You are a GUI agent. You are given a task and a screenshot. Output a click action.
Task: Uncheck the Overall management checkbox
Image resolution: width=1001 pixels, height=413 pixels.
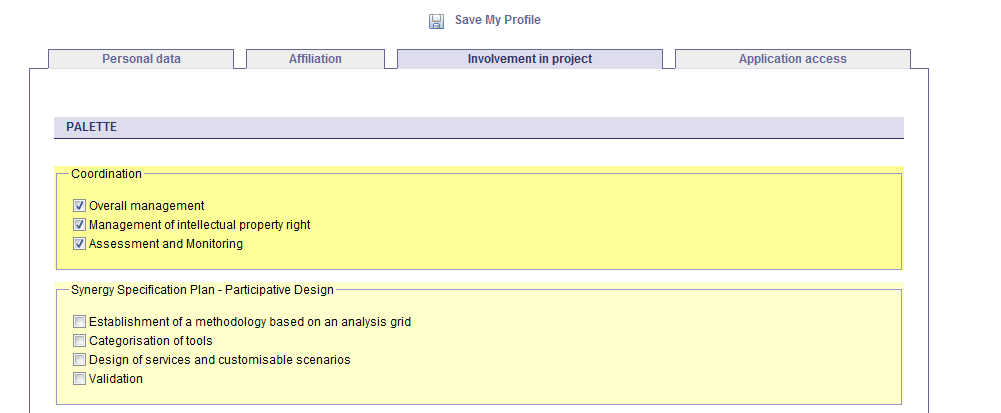click(x=79, y=206)
